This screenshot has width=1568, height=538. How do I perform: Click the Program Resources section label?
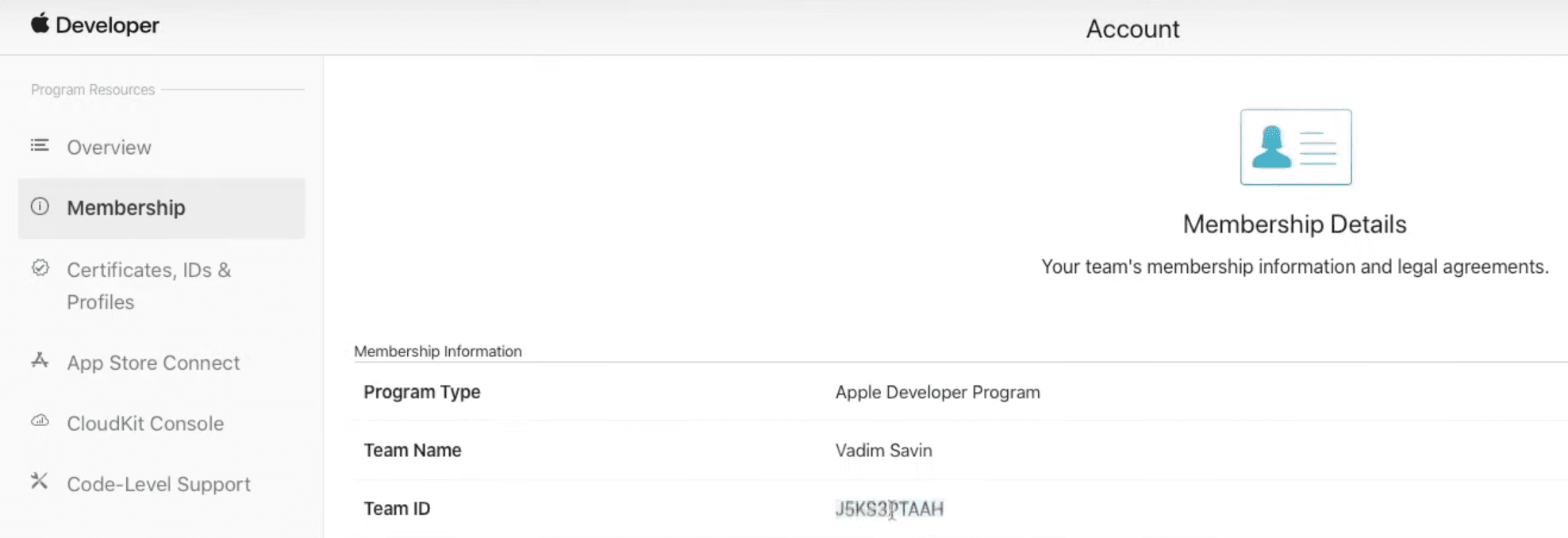93,90
